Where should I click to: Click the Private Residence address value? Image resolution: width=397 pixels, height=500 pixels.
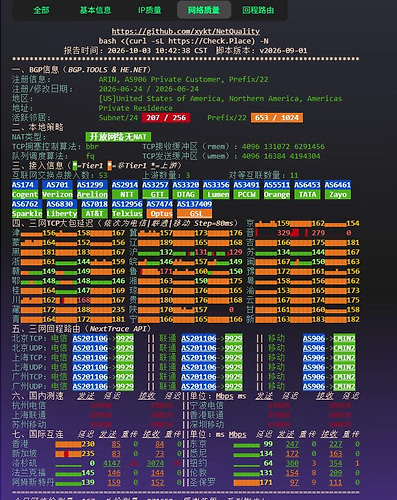pyautogui.click(x=135, y=108)
